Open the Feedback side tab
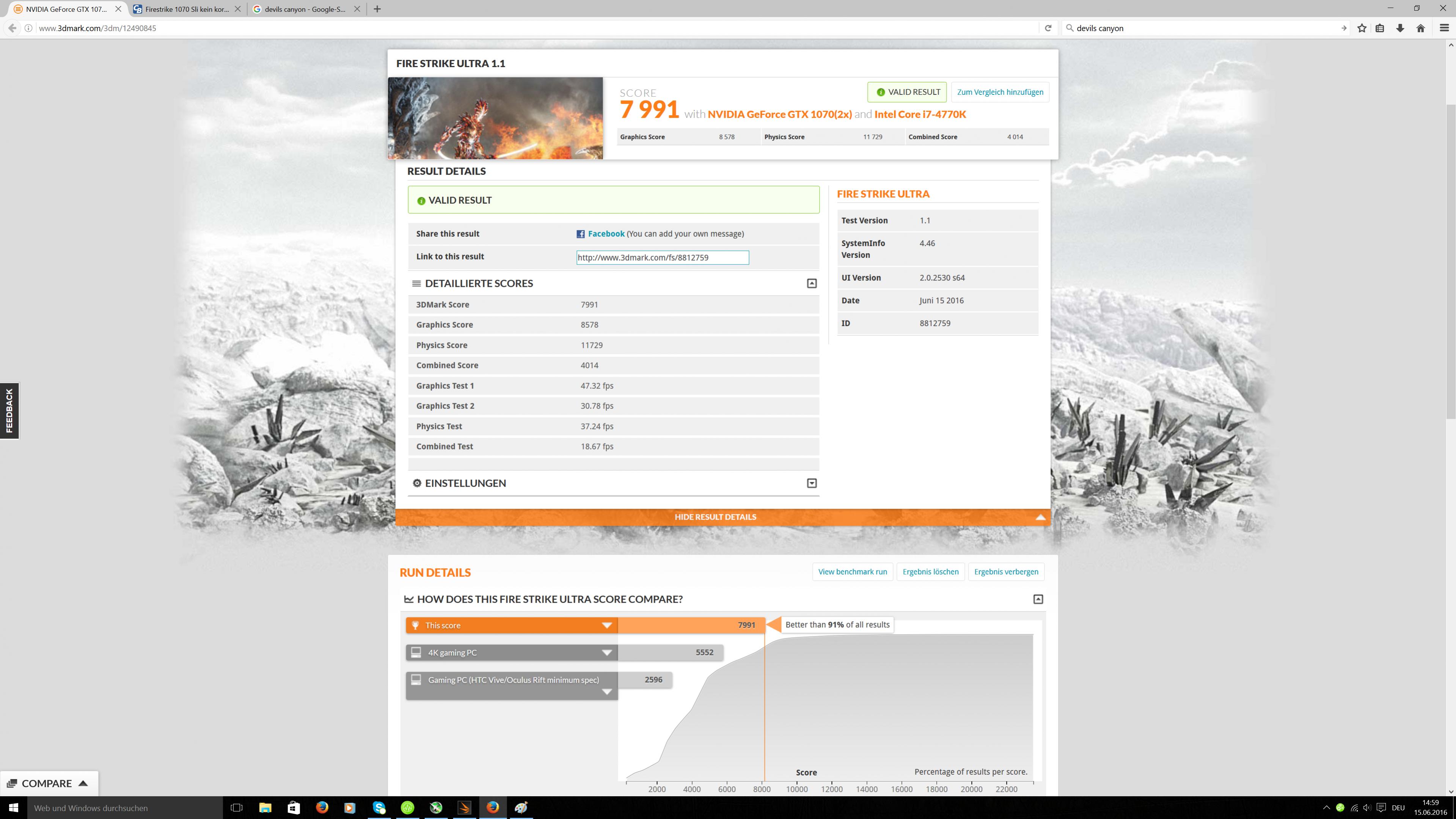This screenshot has width=1456, height=819. [x=9, y=411]
